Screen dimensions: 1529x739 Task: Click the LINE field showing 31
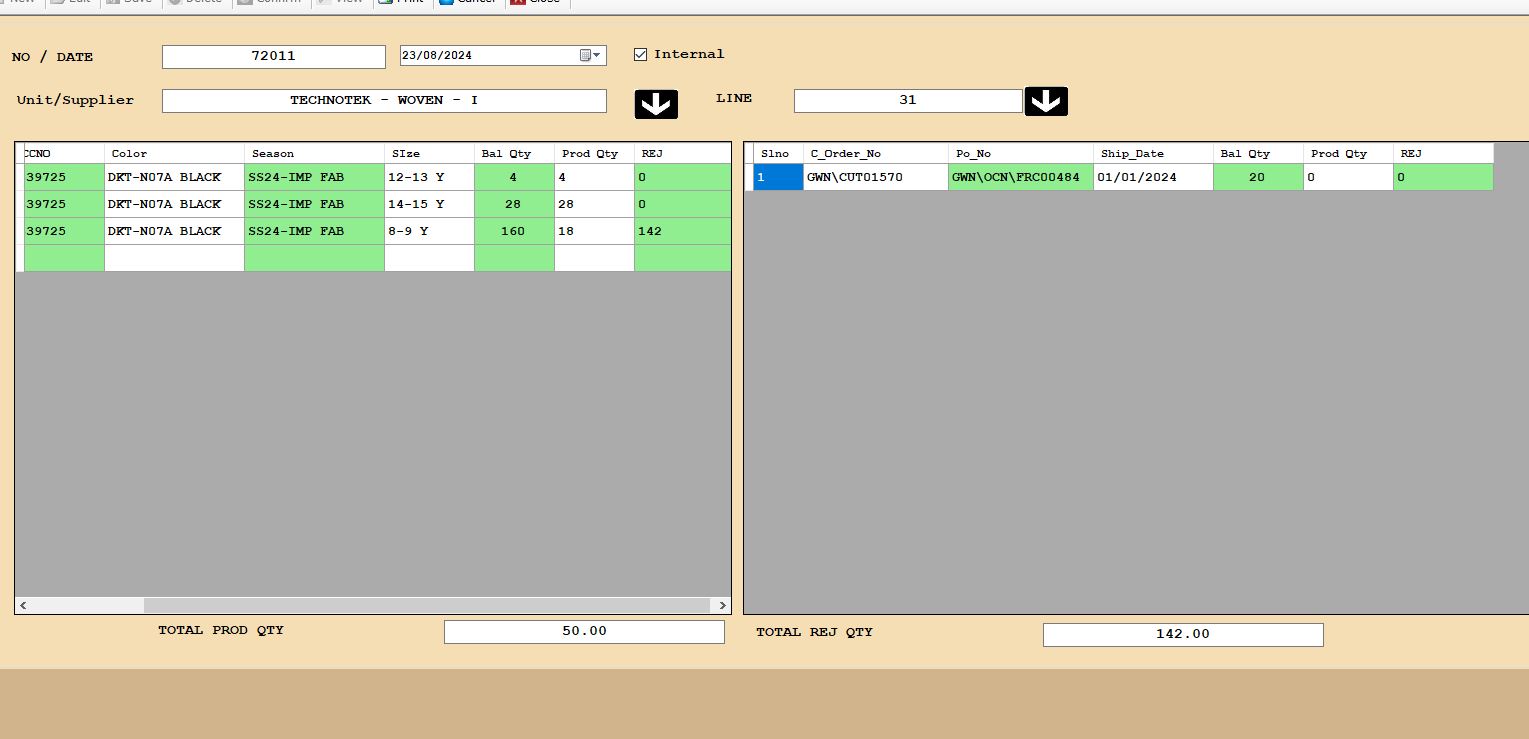pos(907,101)
